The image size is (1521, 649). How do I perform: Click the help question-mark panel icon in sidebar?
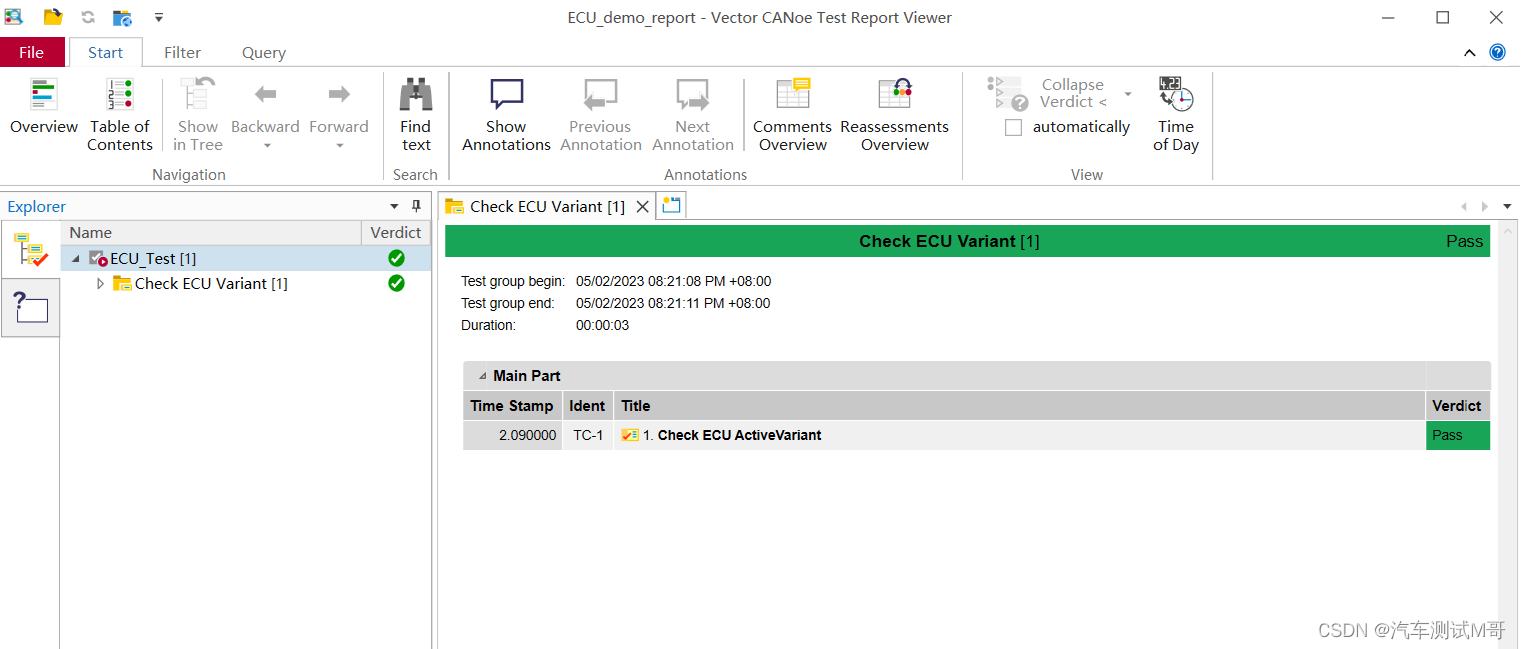pyautogui.click(x=30, y=307)
